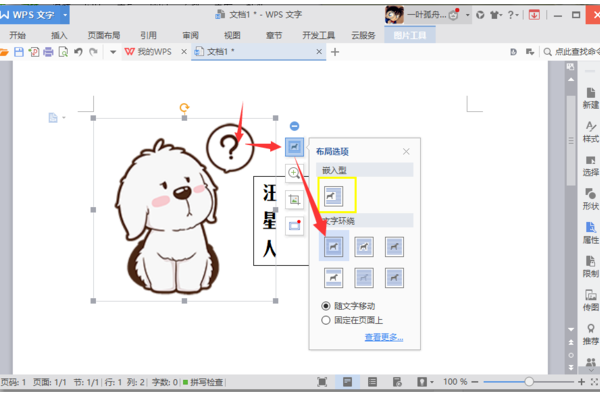
Task: Select the third text wrapping option in first row
Action: (x=394, y=247)
